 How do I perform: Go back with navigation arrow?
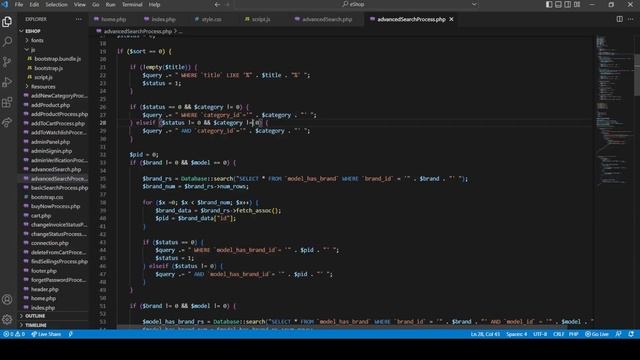217,4
